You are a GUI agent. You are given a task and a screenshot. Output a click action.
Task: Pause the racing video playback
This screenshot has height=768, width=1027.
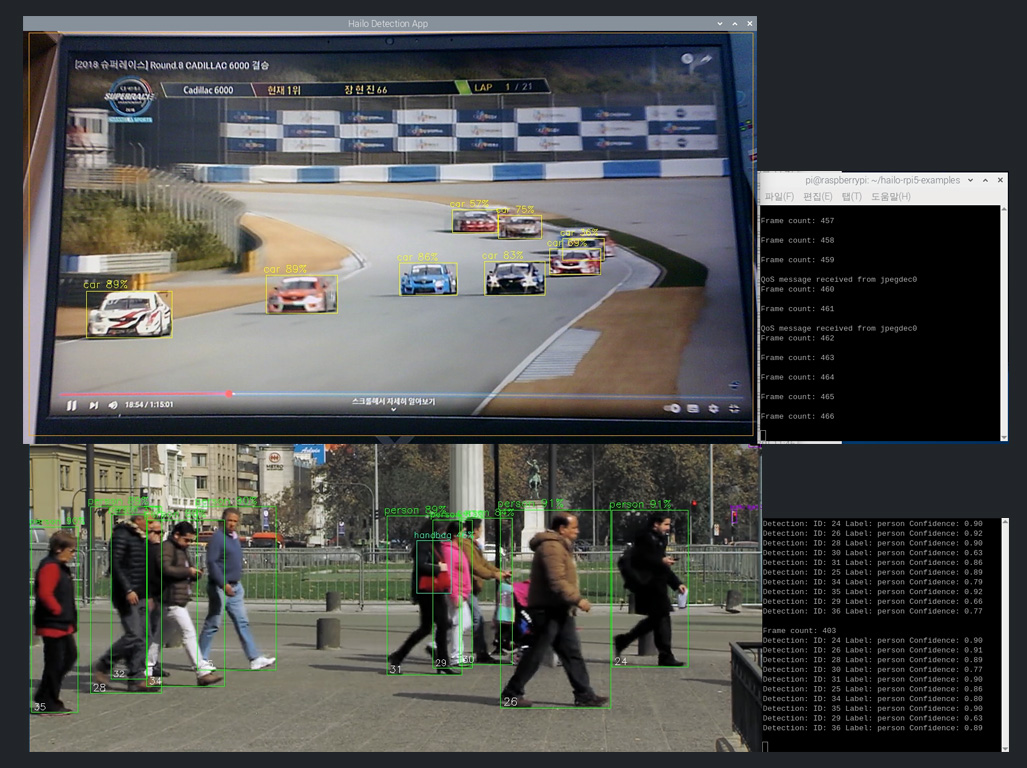71,405
